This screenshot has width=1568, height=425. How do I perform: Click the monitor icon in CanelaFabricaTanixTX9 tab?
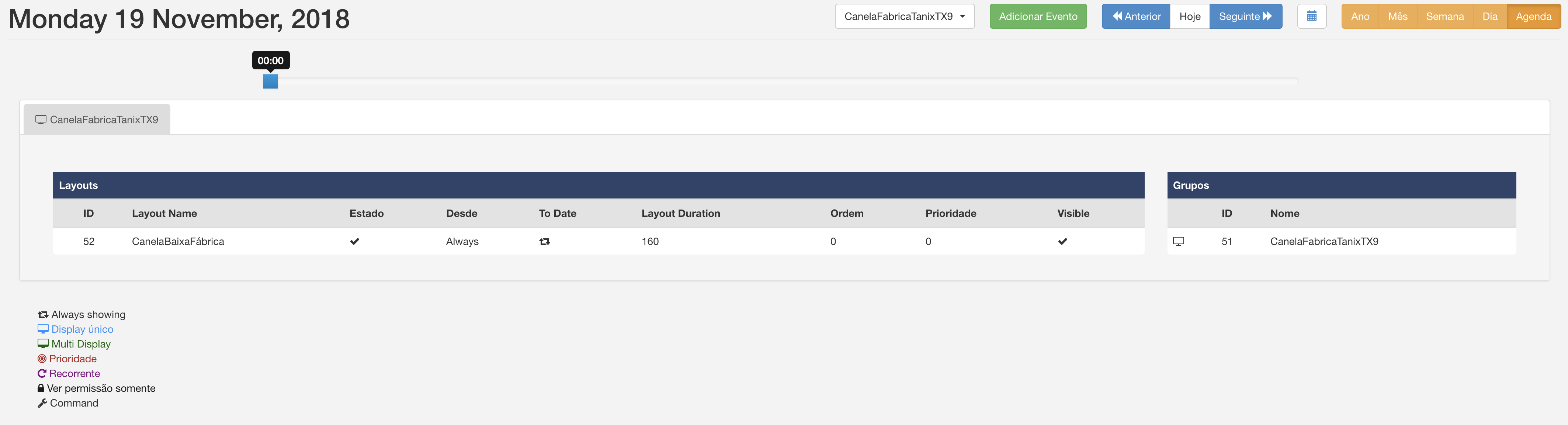(41, 120)
